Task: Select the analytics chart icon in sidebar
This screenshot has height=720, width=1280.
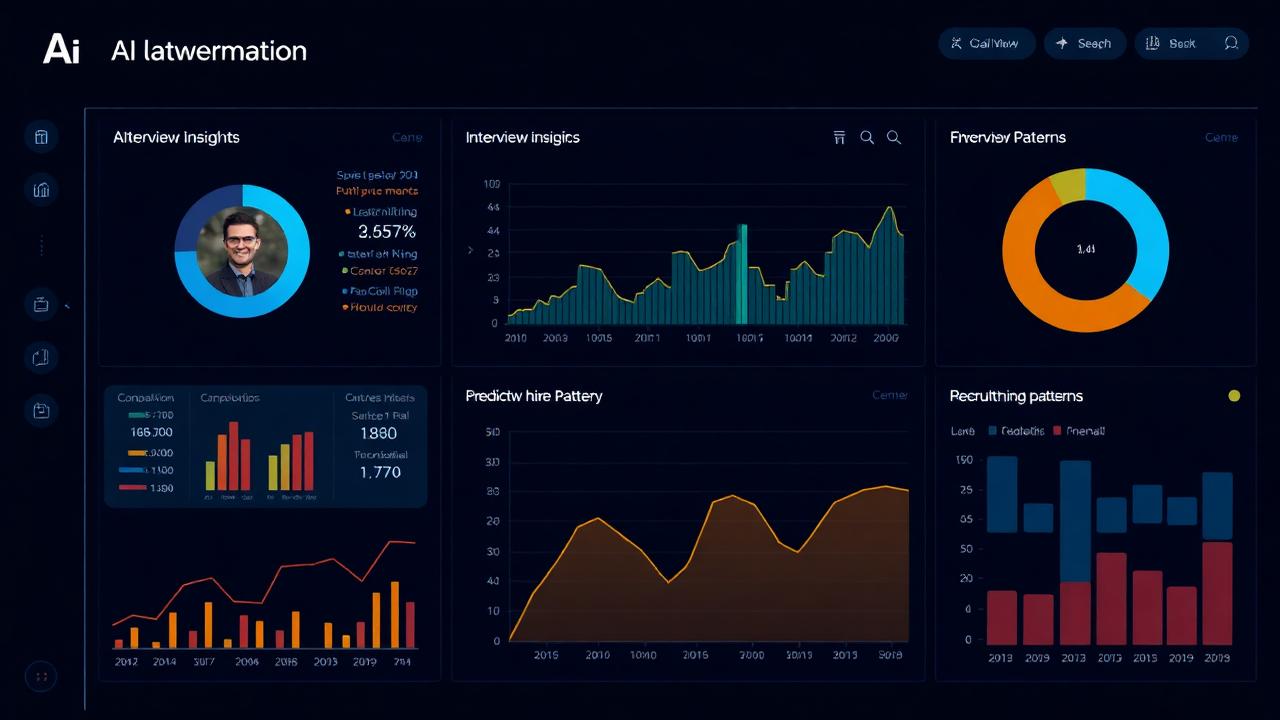Action: pyautogui.click(x=41, y=190)
